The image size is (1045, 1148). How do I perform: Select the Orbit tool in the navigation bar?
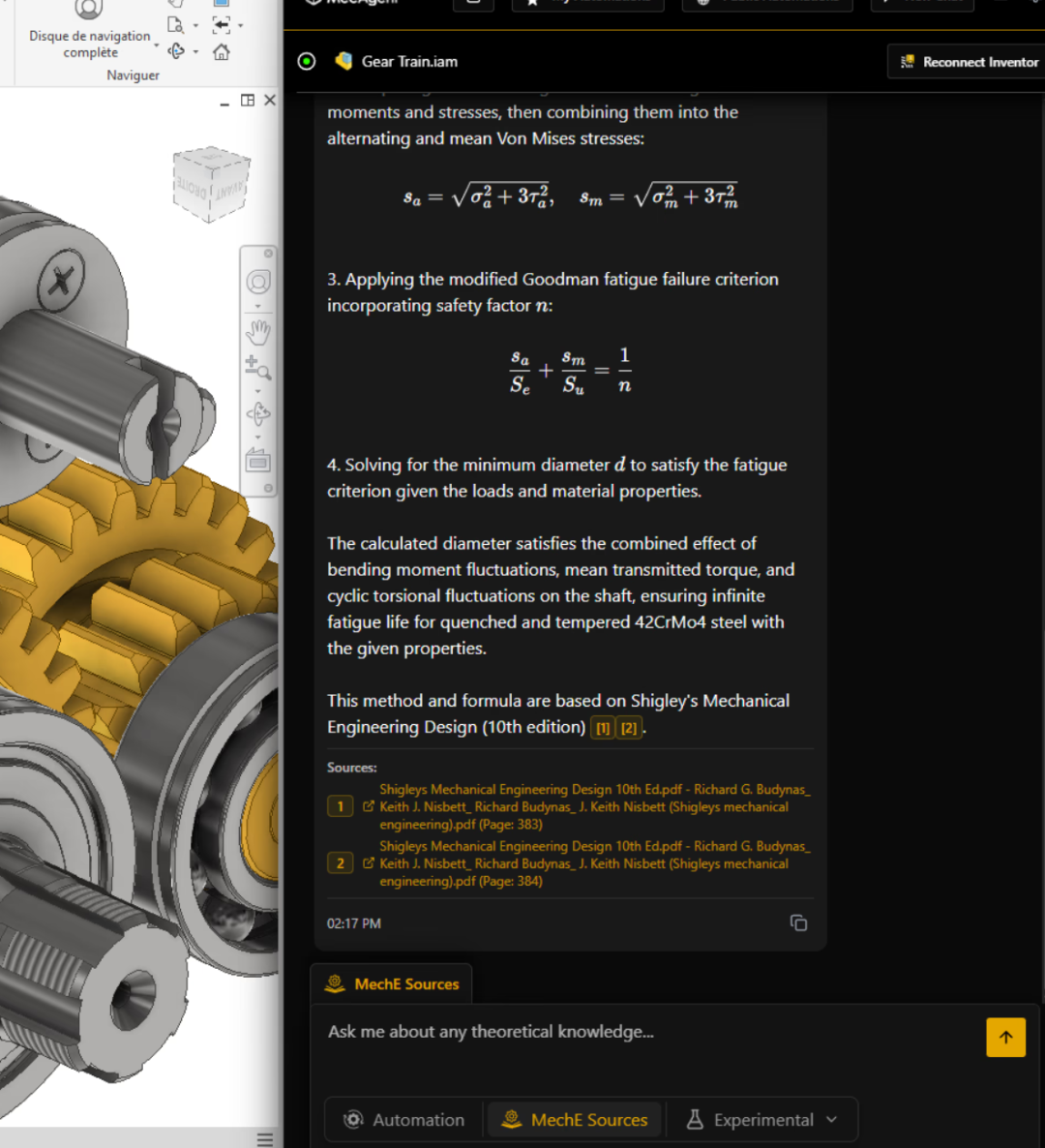257,414
